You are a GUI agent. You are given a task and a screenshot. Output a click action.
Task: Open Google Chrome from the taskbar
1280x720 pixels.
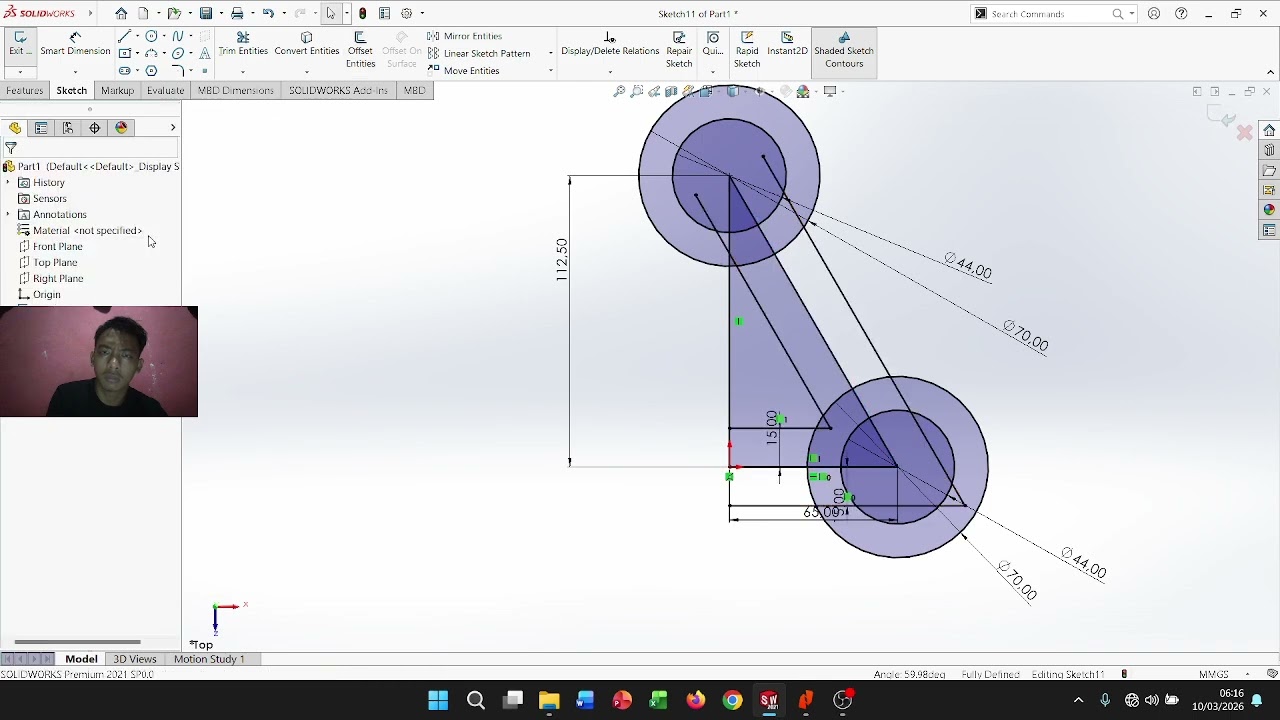(732, 700)
